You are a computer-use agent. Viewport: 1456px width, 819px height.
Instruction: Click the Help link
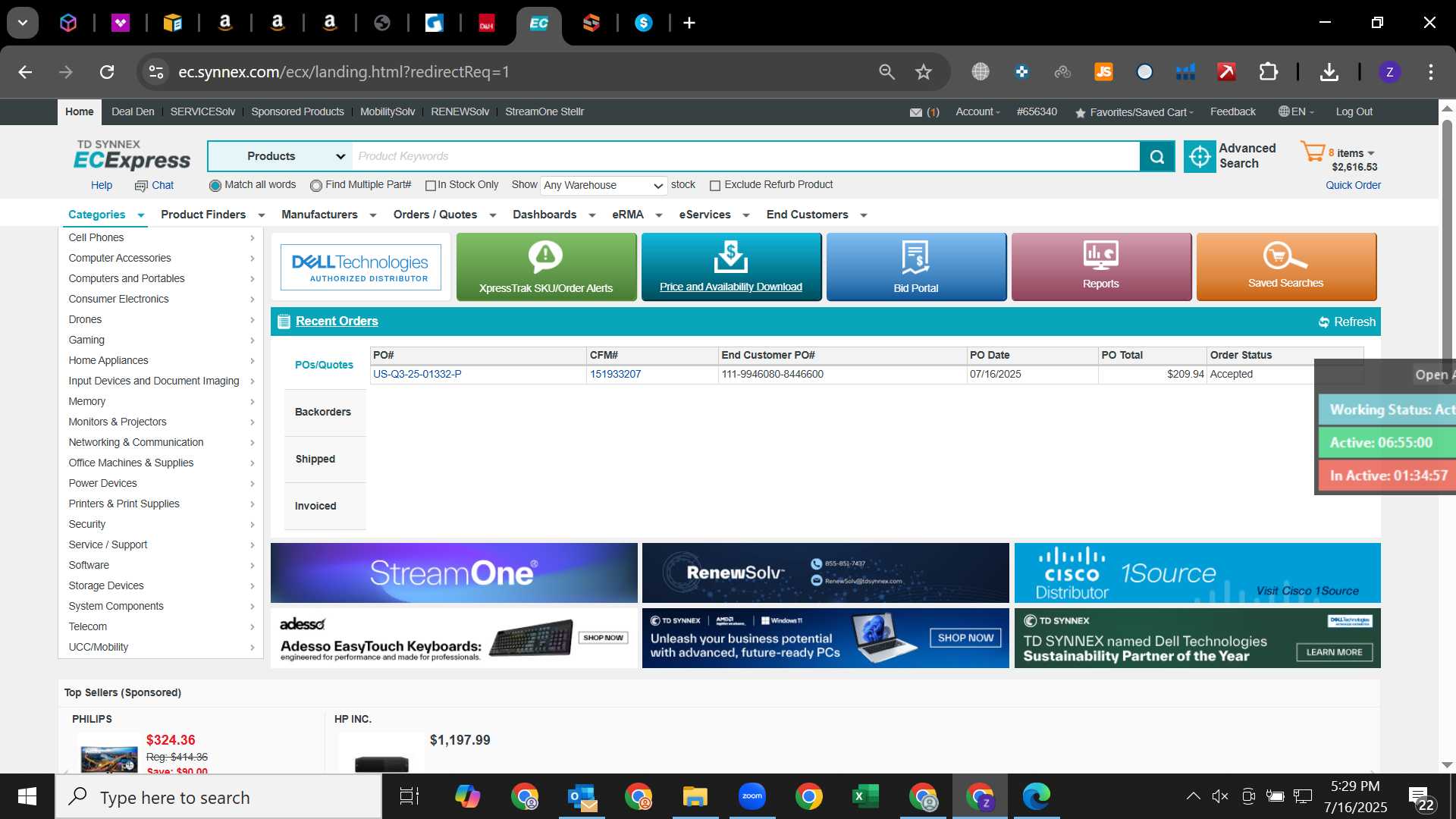point(102,186)
